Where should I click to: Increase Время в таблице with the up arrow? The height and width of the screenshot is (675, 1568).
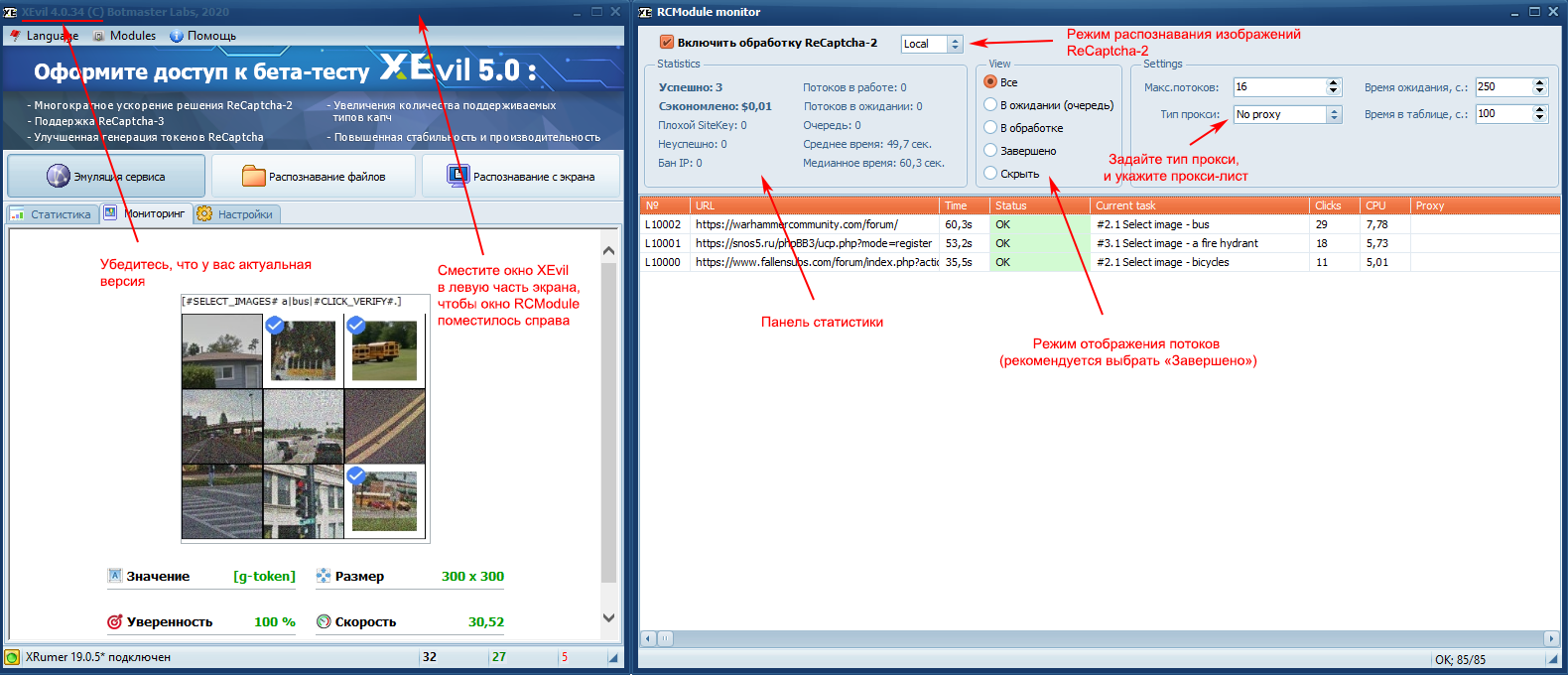click(x=1540, y=109)
